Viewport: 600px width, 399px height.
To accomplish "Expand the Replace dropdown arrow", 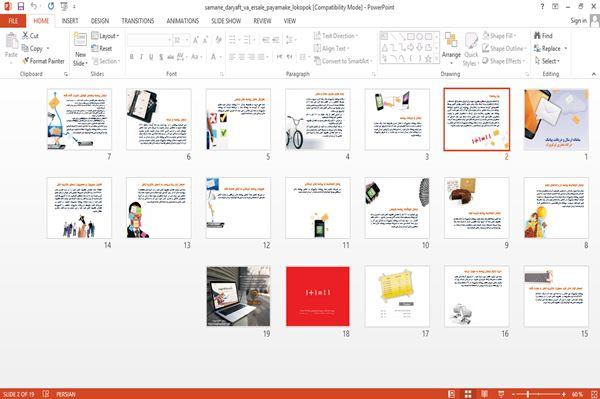I will 566,48.
